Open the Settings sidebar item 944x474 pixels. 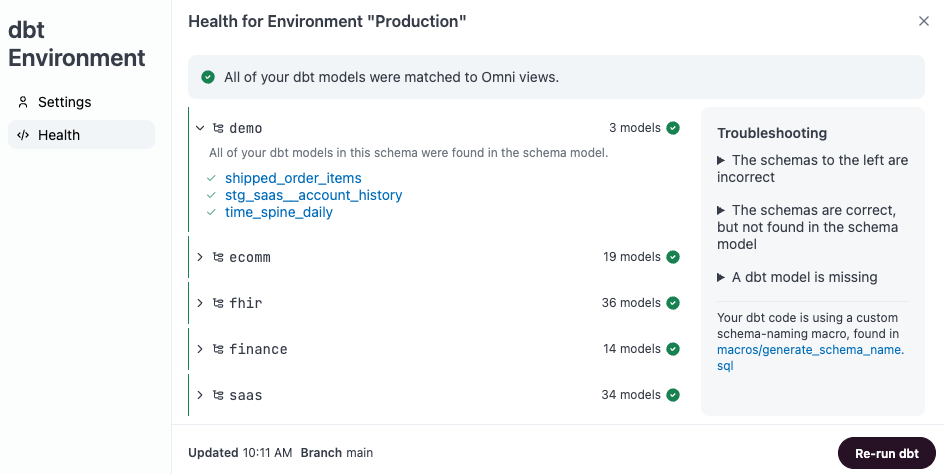tap(64, 102)
